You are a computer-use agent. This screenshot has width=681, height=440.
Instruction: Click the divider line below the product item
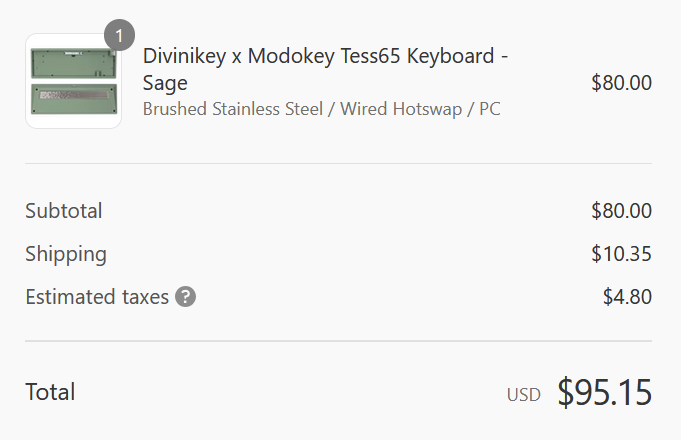click(338, 163)
